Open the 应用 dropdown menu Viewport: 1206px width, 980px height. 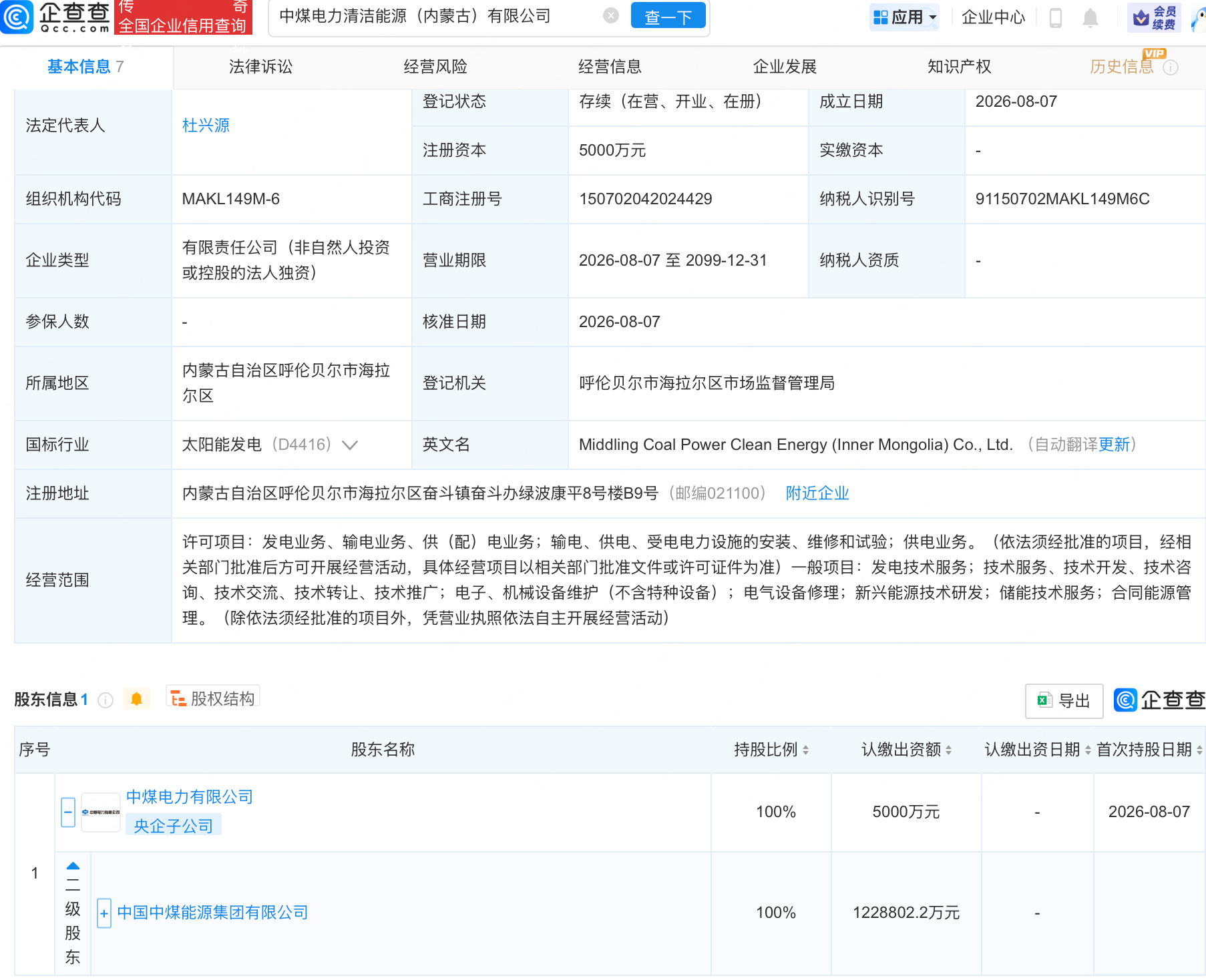pyautogui.click(x=905, y=17)
